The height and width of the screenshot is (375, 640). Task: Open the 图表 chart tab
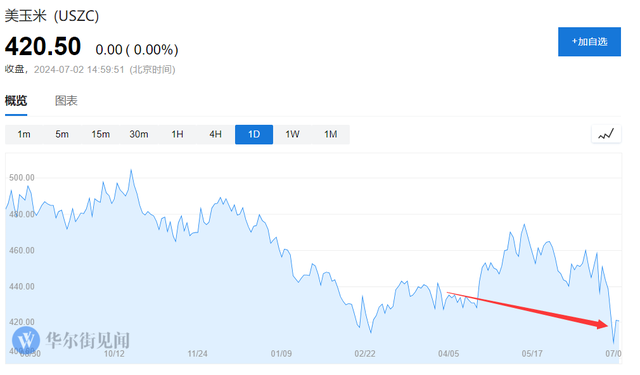click(x=66, y=100)
